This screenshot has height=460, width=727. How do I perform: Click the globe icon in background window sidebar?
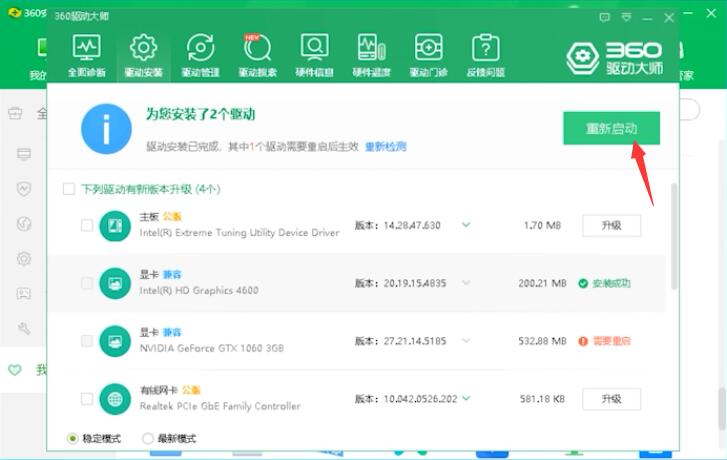[24, 224]
